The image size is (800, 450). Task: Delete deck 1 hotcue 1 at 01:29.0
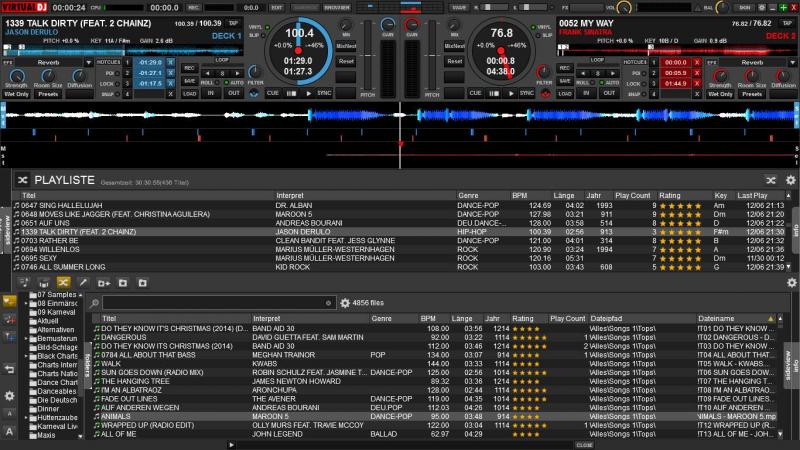pyautogui.click(x=171, y=62)
